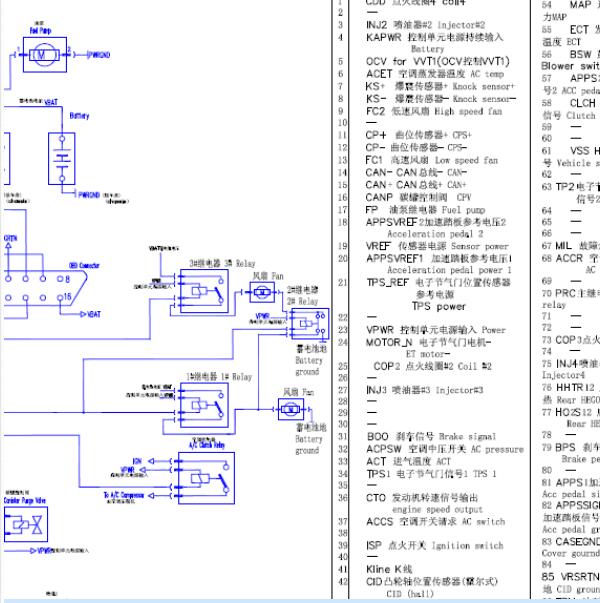This screenshot has width=600, height=603.
Task: Click the A/C Clutch Relay symbol
Action: 206,478
